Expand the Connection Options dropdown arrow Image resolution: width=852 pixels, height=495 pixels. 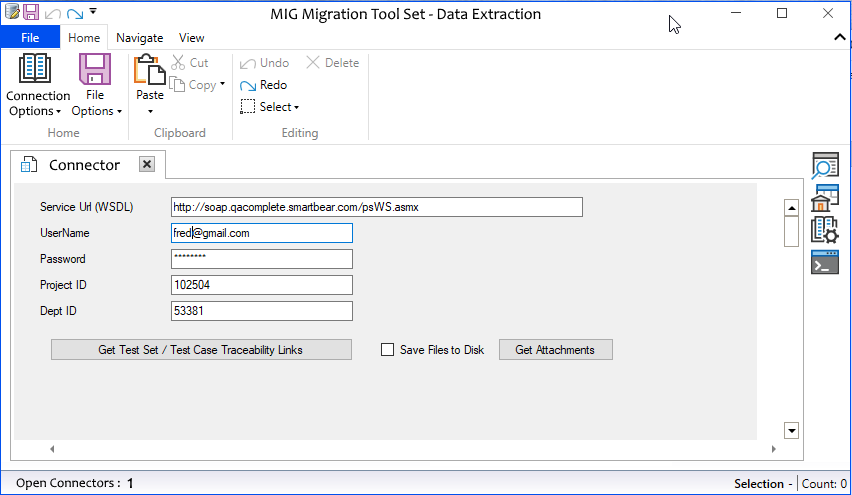coord(58,111)
